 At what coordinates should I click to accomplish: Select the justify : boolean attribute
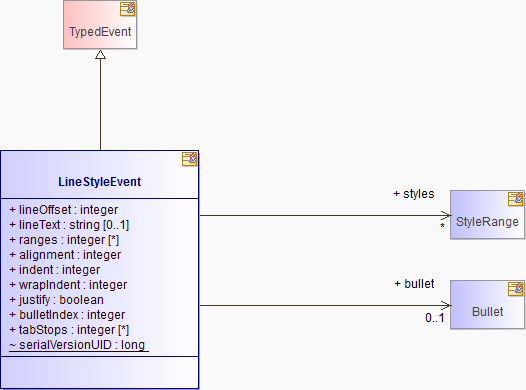56,300
